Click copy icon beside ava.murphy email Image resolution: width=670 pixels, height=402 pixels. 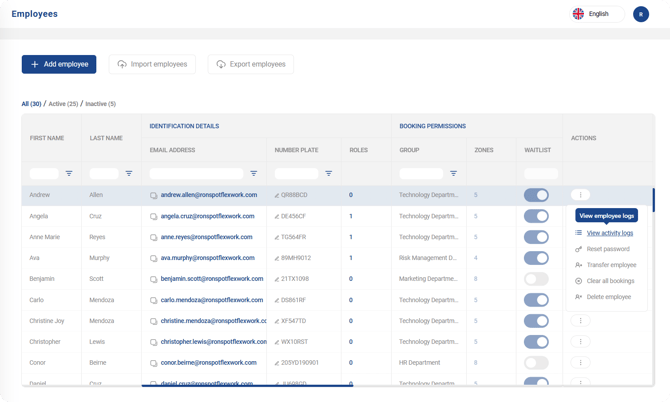pos(153,258)
